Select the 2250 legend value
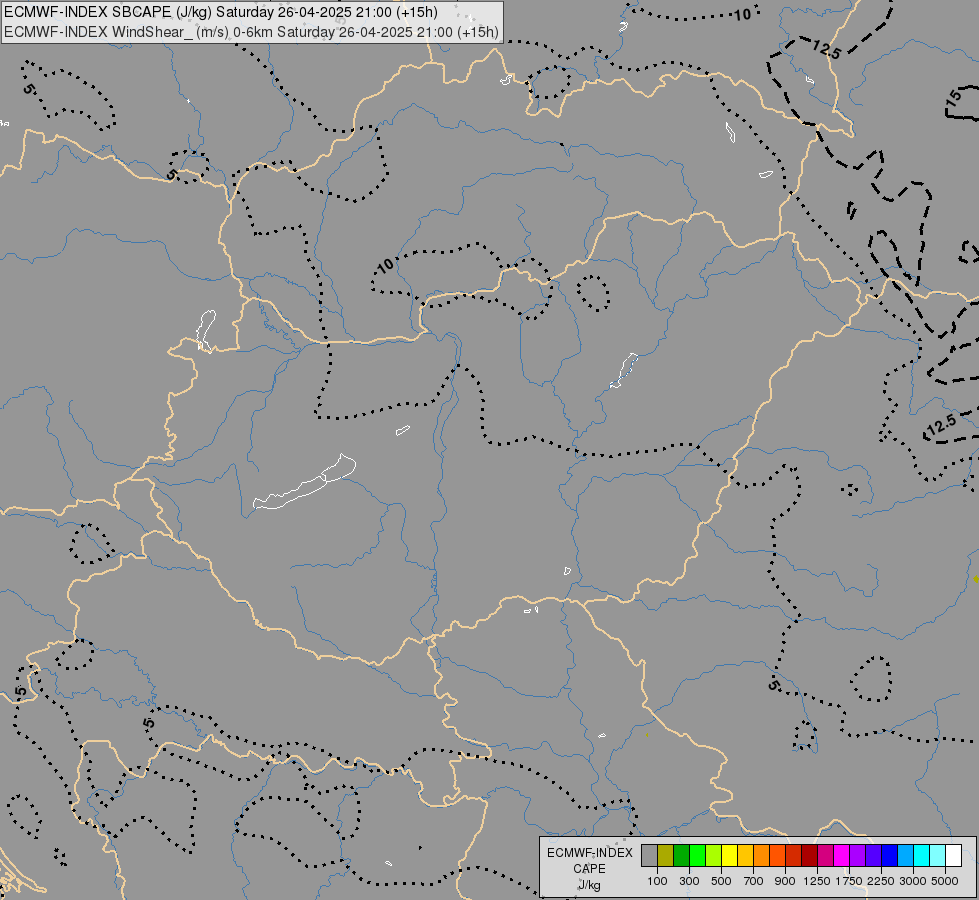Image resolution: width=979 pixels, height=900 pixels. 881,881
